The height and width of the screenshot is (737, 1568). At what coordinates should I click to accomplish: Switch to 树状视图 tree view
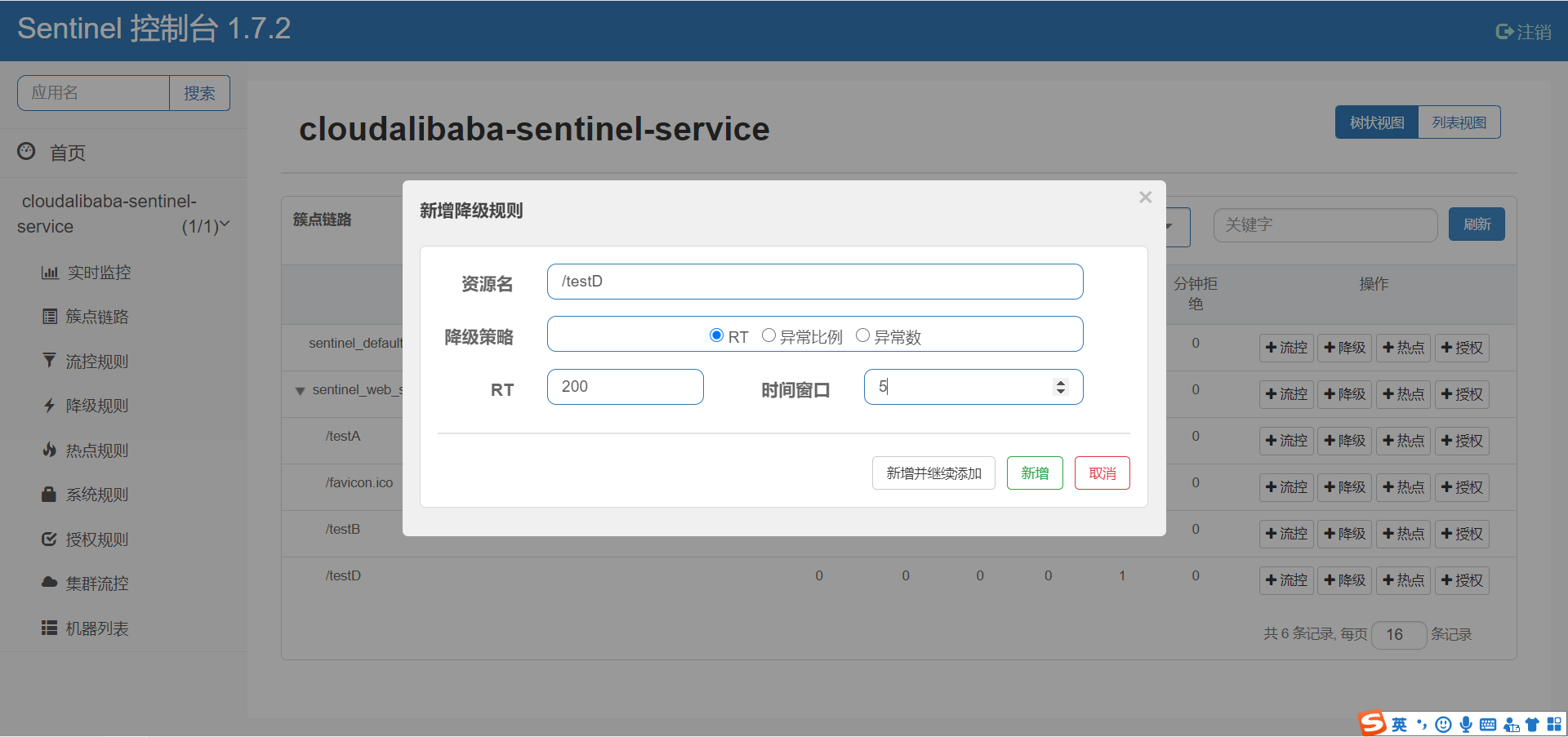point(1377,122)
